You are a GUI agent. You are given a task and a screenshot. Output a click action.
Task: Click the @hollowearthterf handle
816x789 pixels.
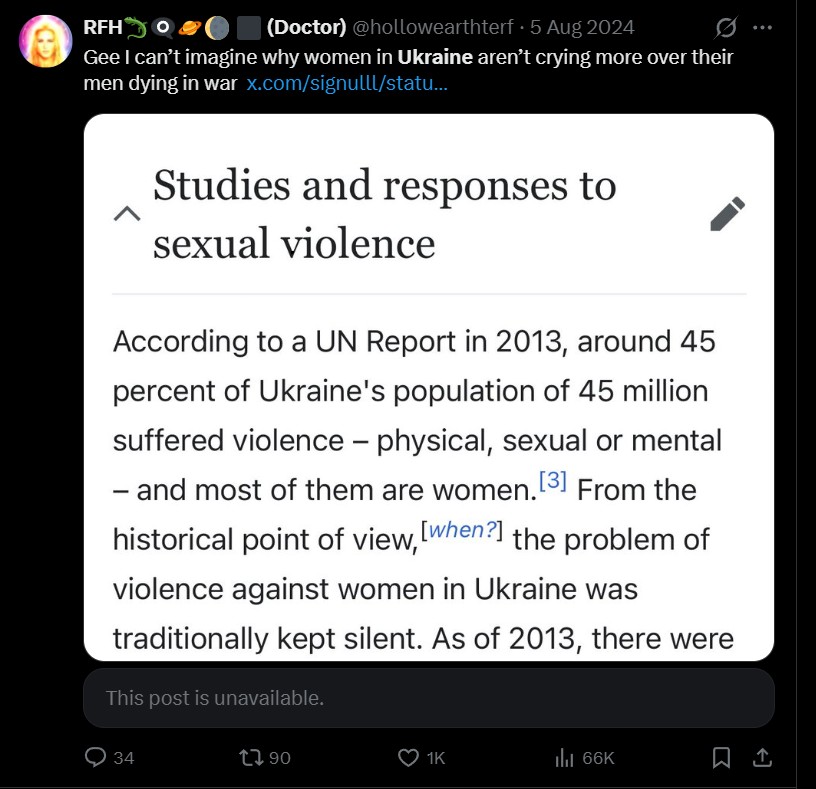click(x=433, y=27)
